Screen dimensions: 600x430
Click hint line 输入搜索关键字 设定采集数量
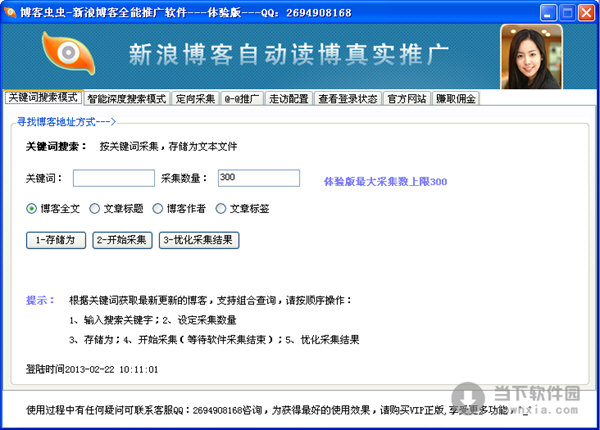pyautogui.click(x=153, y=320)
